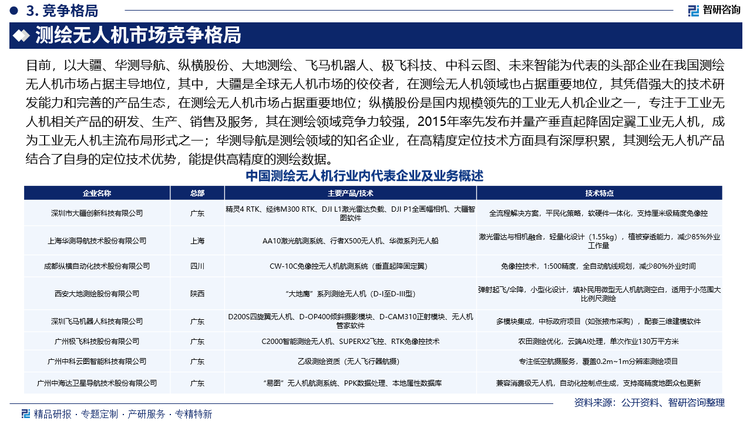750x421 pixels.
Task: Click the 智研咨询 logo at top right
Action: pyautogui.click(x=714, y=10)
